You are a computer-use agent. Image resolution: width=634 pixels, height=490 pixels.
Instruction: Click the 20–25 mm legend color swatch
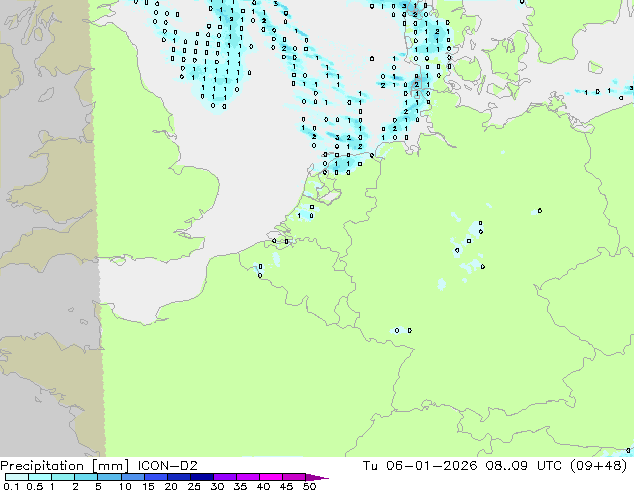[x=179, y=477]
